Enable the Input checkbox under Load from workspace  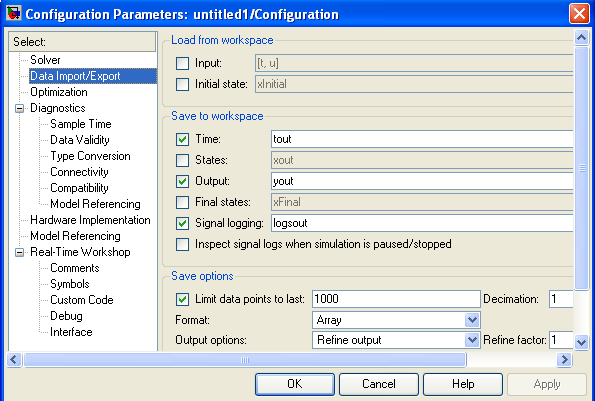pos(182,63)
